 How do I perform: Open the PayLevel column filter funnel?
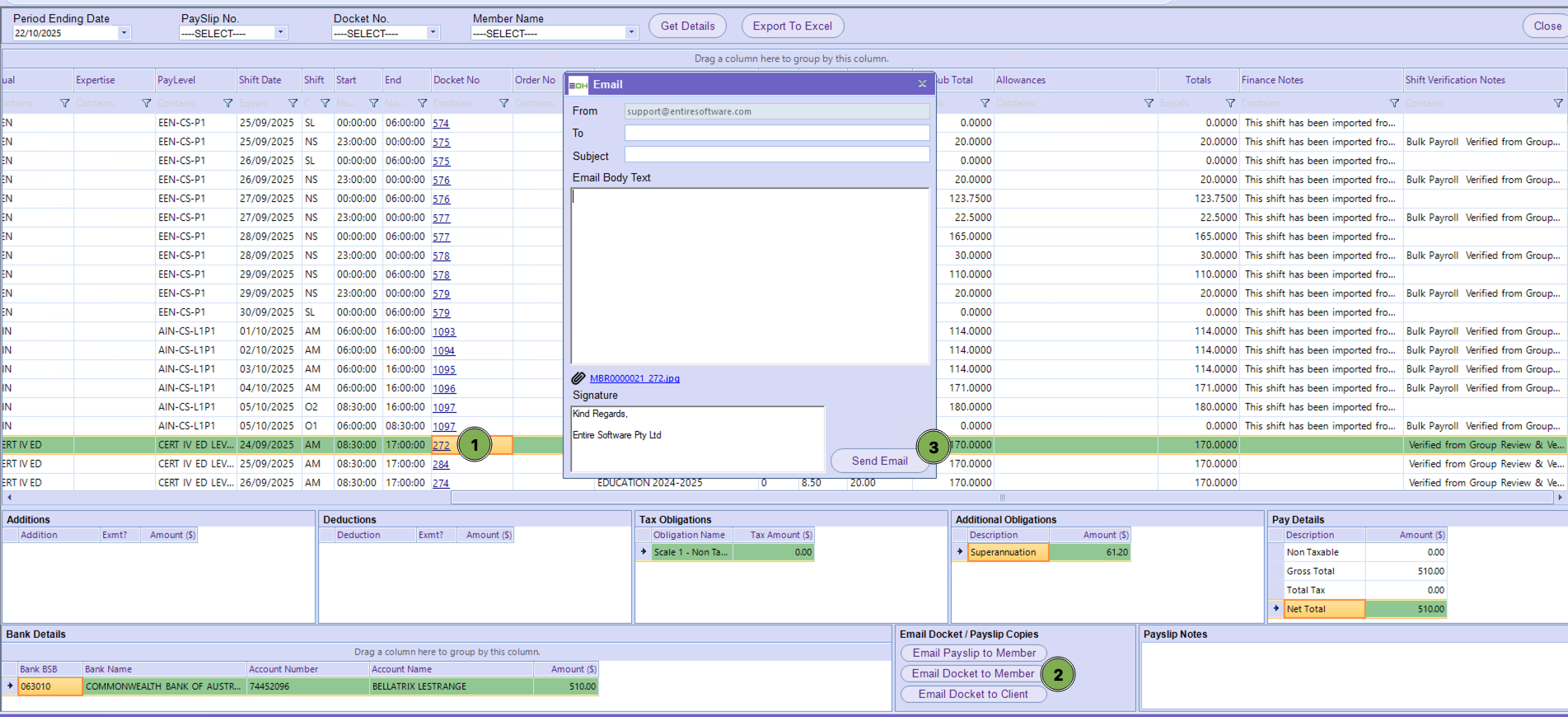tap(228, 103)
